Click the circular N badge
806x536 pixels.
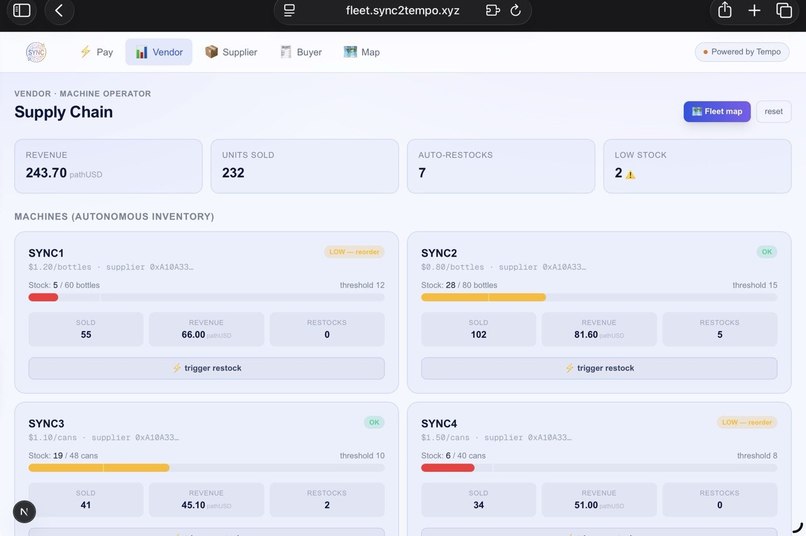tap(24, 512)
